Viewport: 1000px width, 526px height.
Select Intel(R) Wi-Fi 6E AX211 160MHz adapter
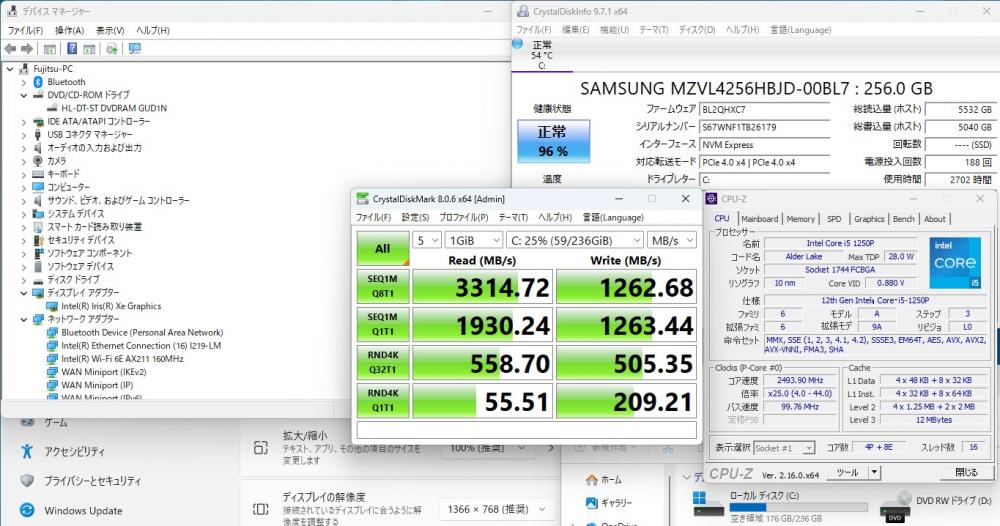coord(122,359)
